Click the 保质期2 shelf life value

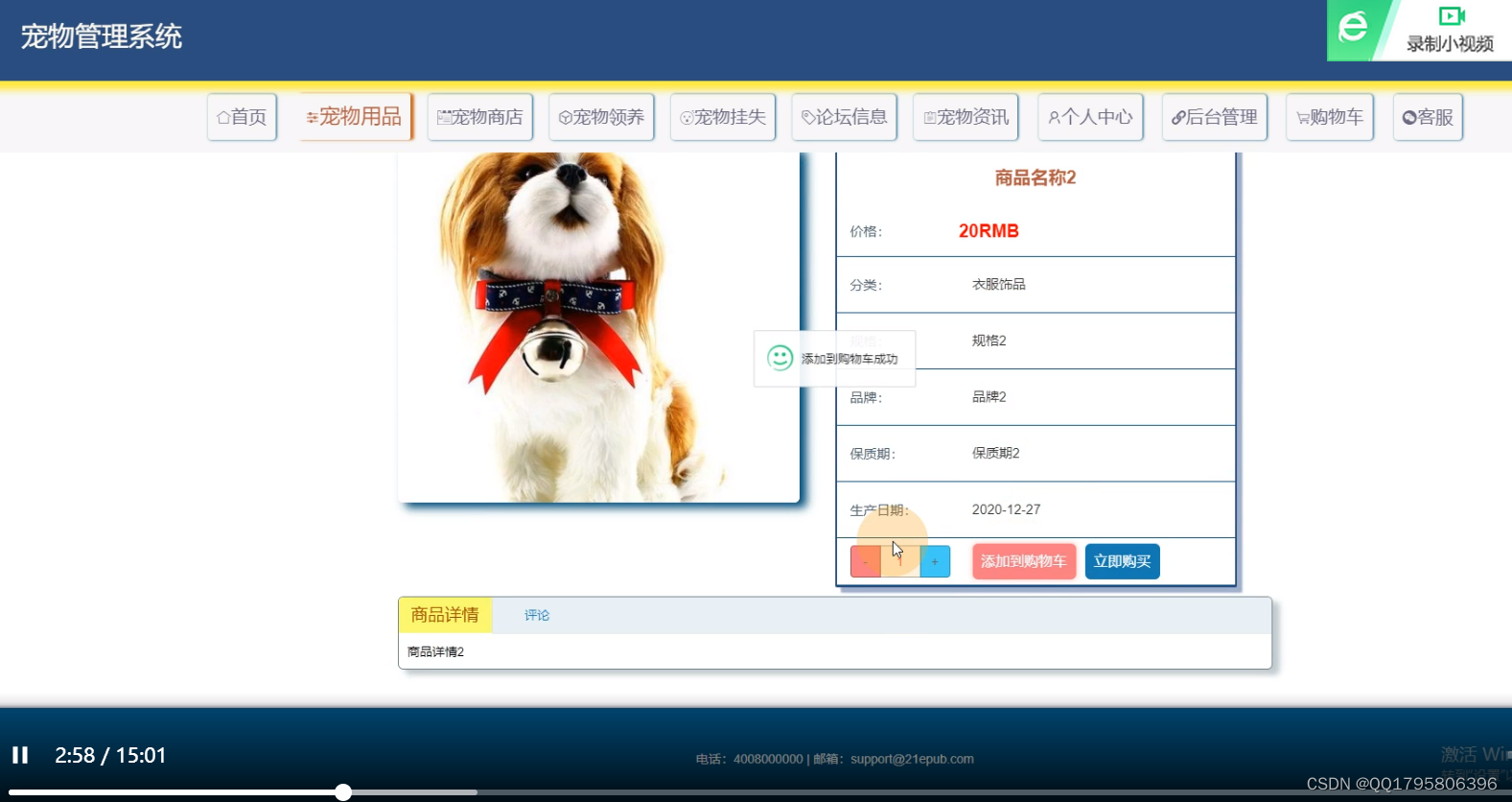996,453
